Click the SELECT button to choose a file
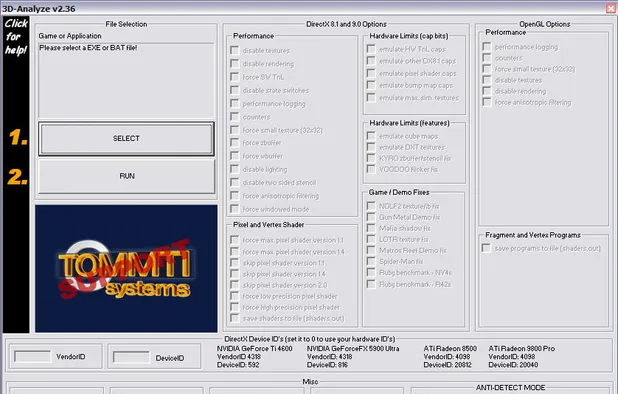Image resolution: width=618 pixels, height=394 pixels. tap(126, 138)
